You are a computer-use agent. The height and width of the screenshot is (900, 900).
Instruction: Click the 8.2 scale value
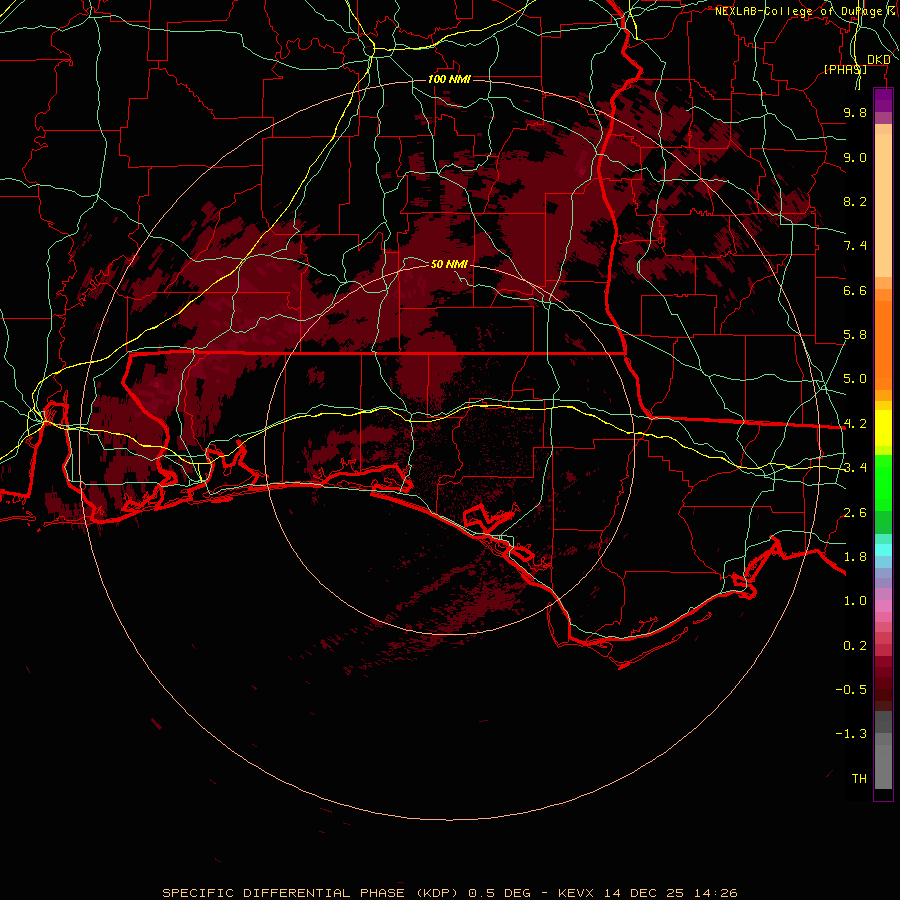coord(855,201)
